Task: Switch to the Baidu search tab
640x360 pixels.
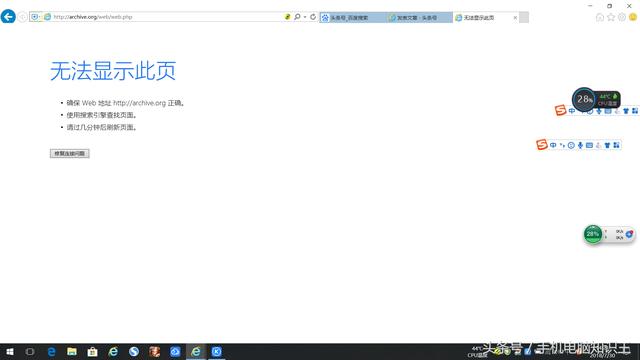Action: point(353,18)
